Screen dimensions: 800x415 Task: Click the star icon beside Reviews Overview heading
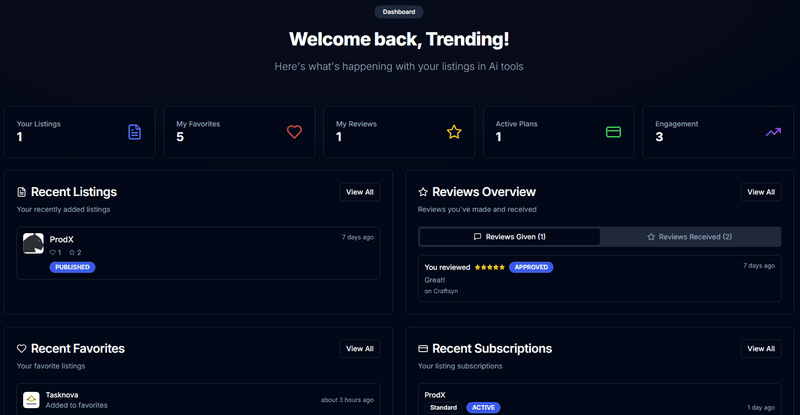(x=423, y=192)
